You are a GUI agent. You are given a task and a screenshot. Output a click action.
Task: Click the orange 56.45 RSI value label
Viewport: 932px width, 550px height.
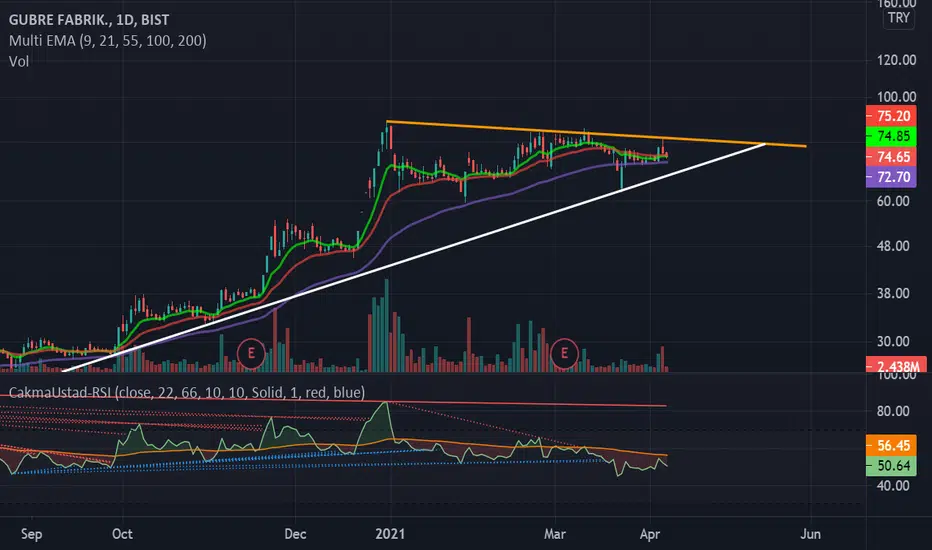890,445
